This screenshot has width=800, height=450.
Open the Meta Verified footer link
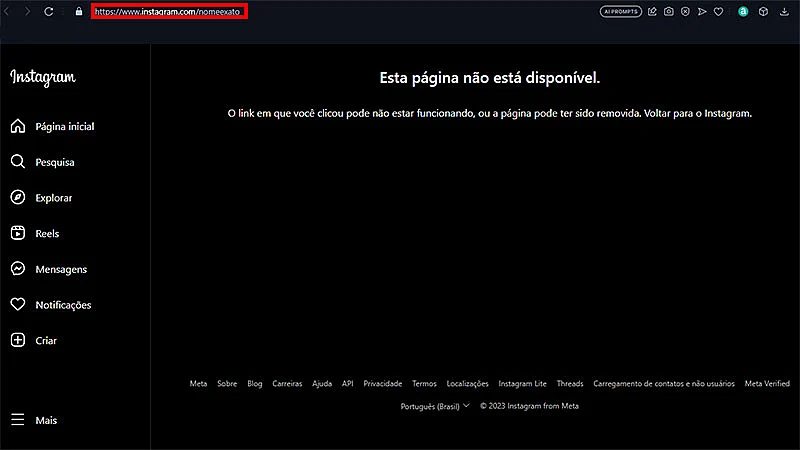[767, 383]
